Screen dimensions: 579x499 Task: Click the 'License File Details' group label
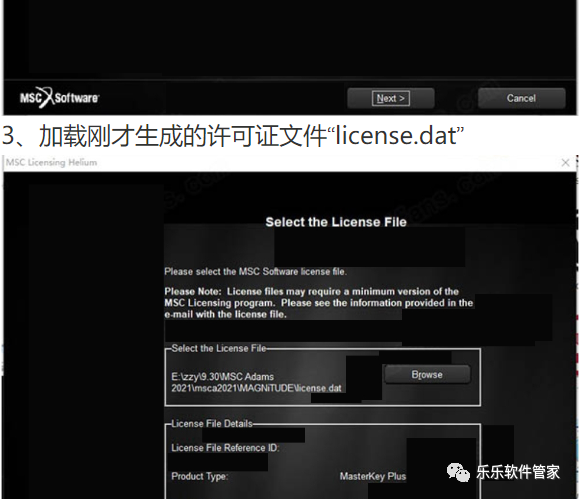pyautogui.click(x=212, y=424)
